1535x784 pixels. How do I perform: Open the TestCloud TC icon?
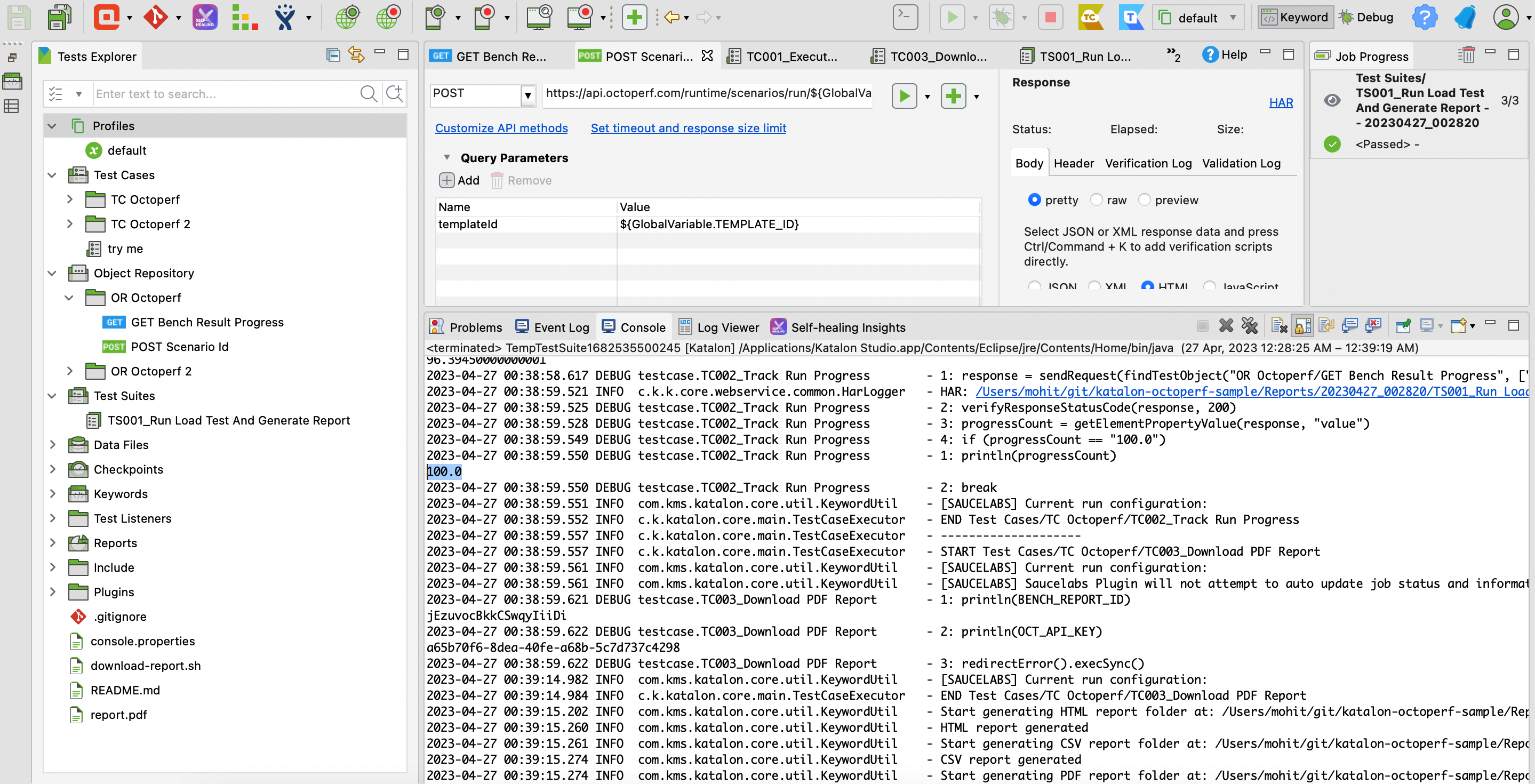1090,17
